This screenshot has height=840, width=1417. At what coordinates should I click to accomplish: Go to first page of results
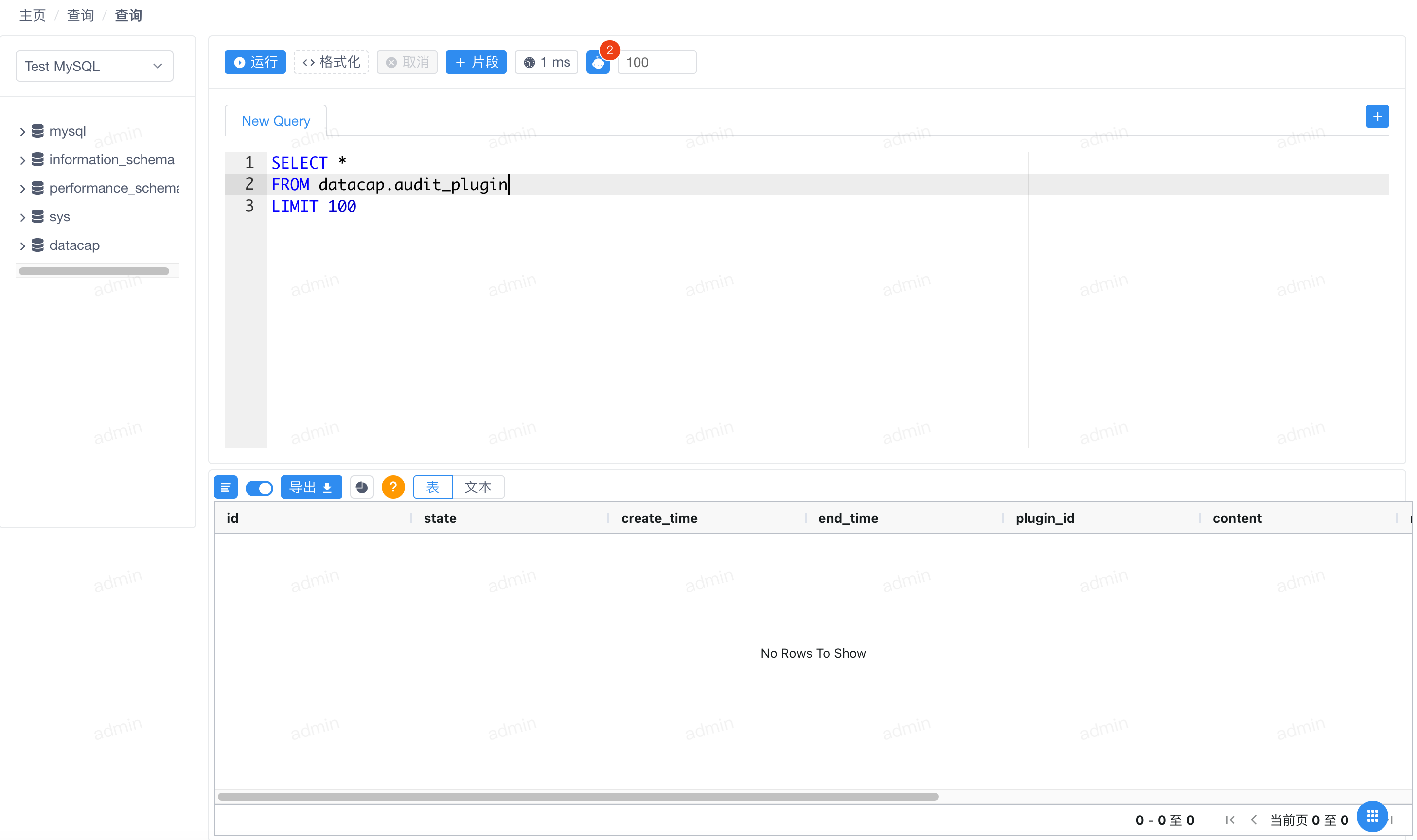coord(1230,820)
